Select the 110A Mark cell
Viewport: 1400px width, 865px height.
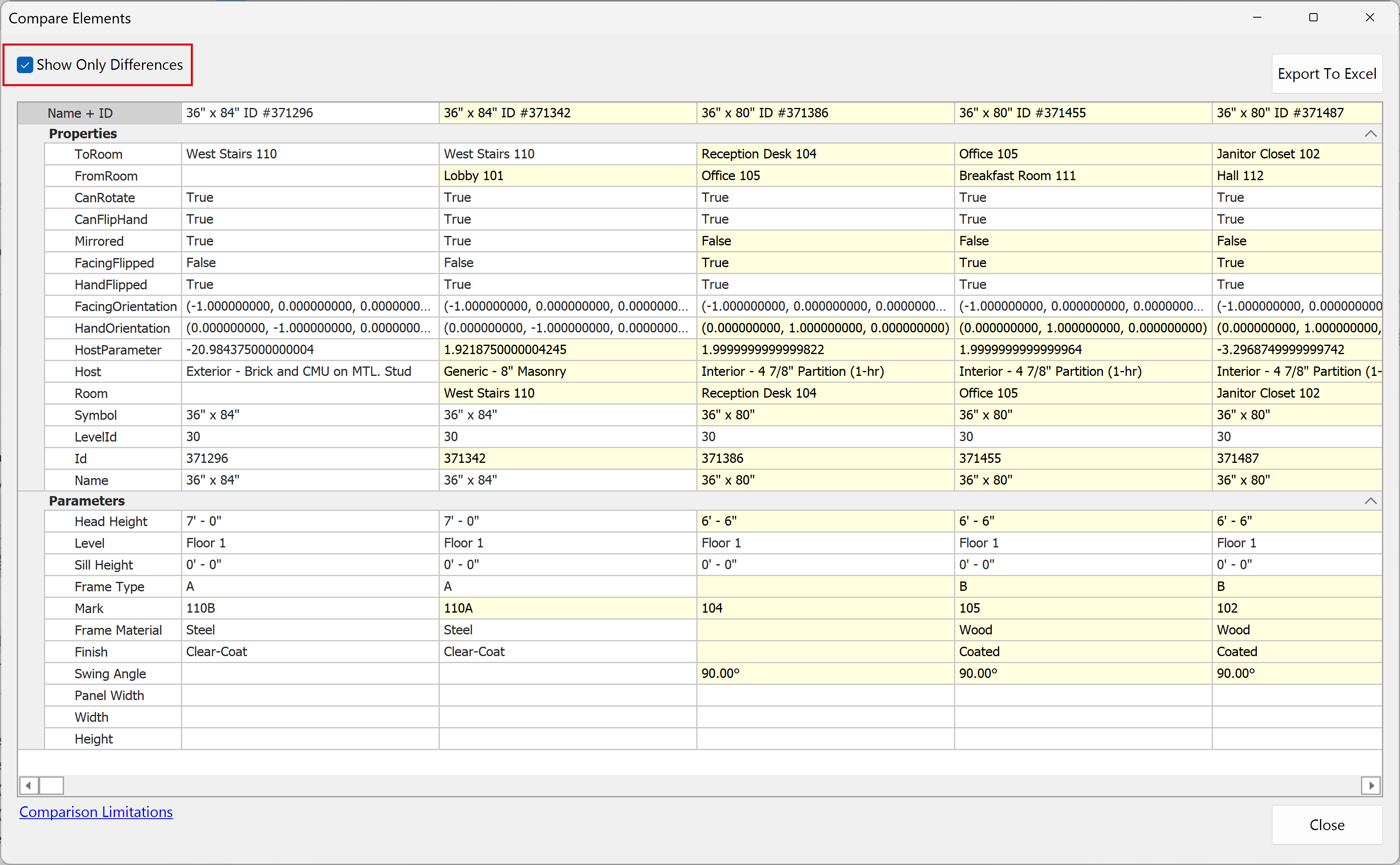pos(568,609)
